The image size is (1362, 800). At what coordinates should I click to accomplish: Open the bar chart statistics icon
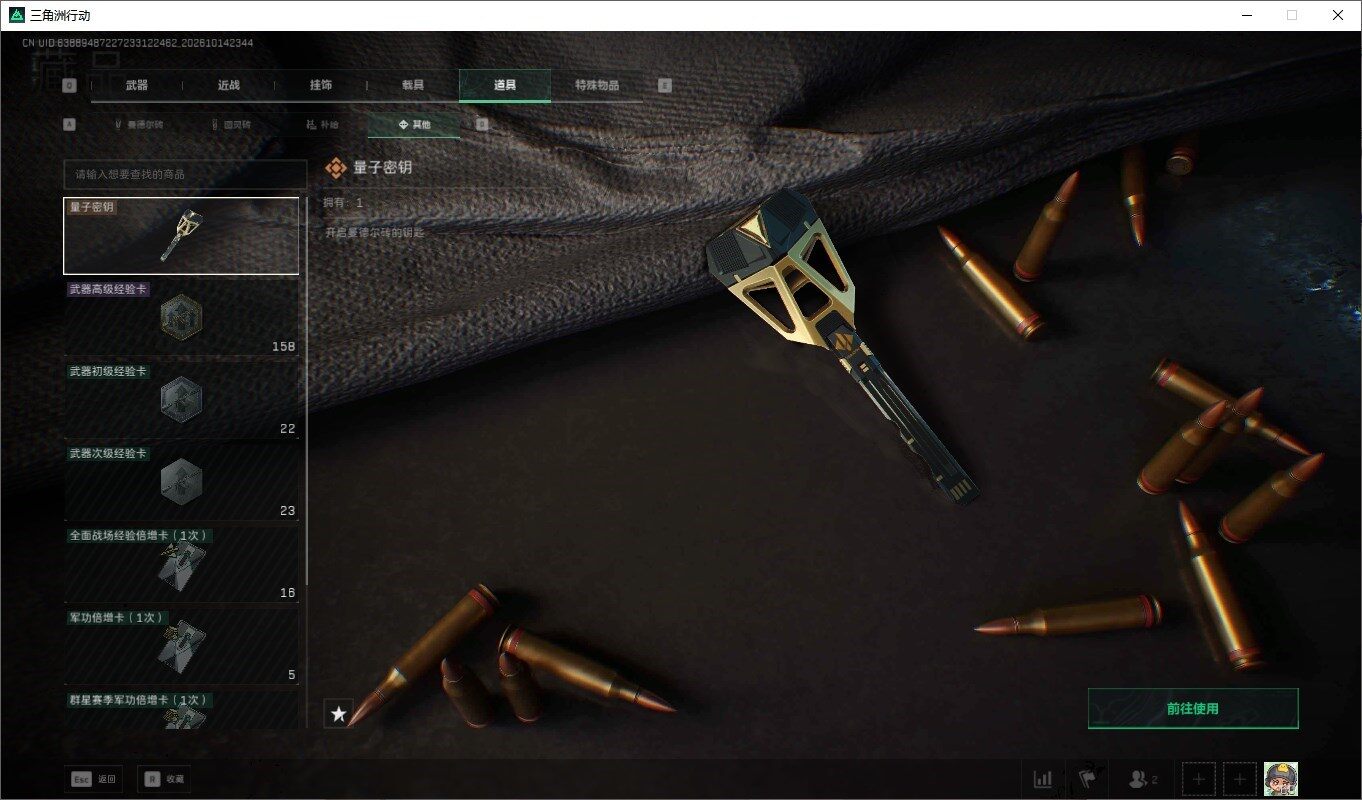tap(1043, 779)
